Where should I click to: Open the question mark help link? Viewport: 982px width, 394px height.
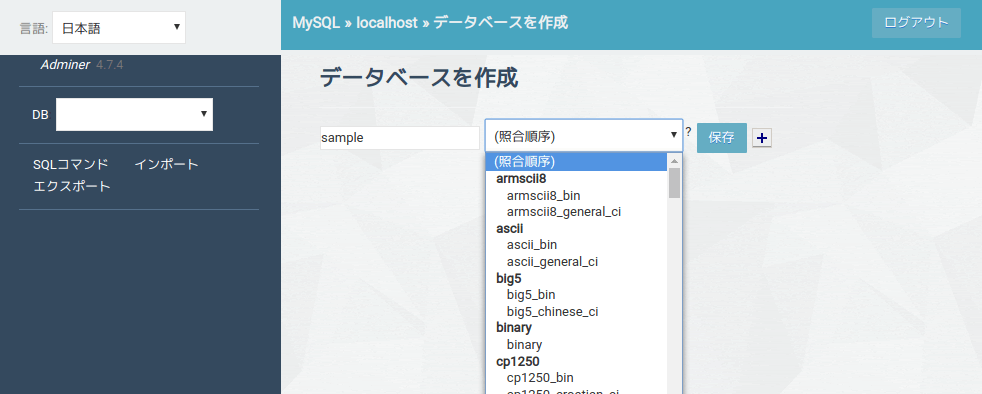tap(688, 132)
